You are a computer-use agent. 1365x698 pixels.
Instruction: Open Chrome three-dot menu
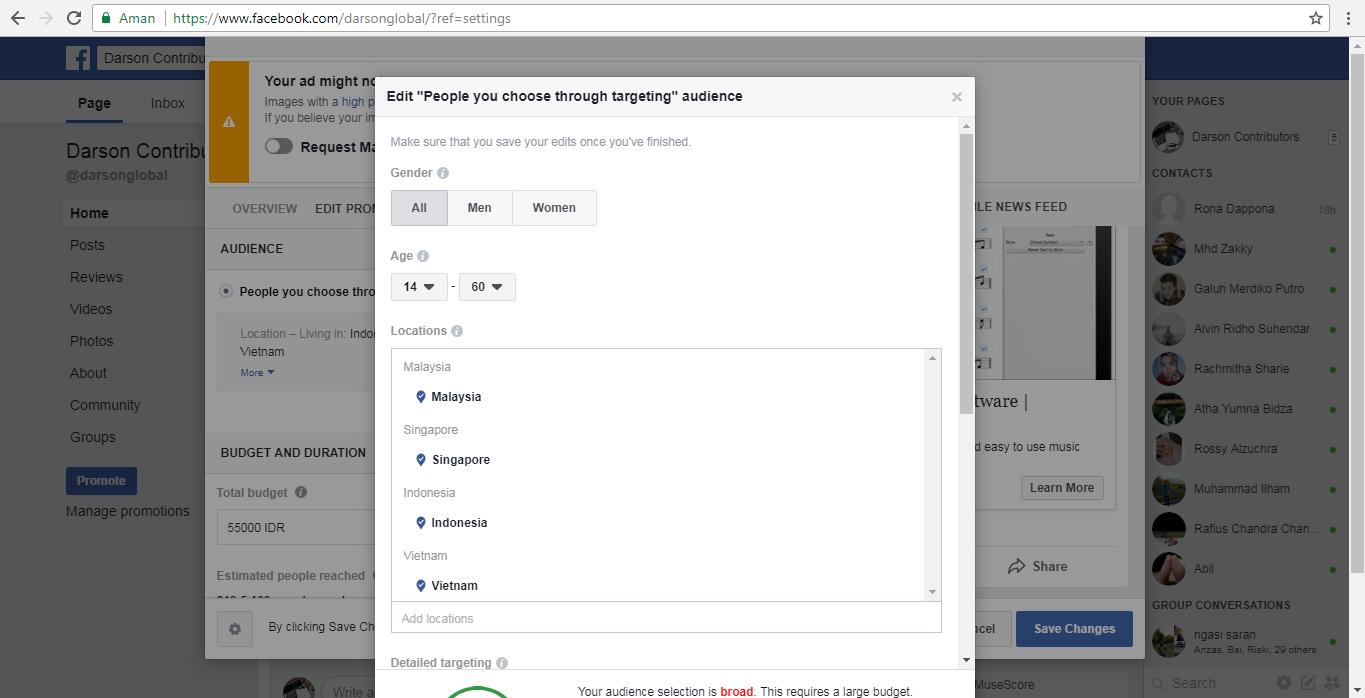pyautogui.click(x=1346, y=18)
